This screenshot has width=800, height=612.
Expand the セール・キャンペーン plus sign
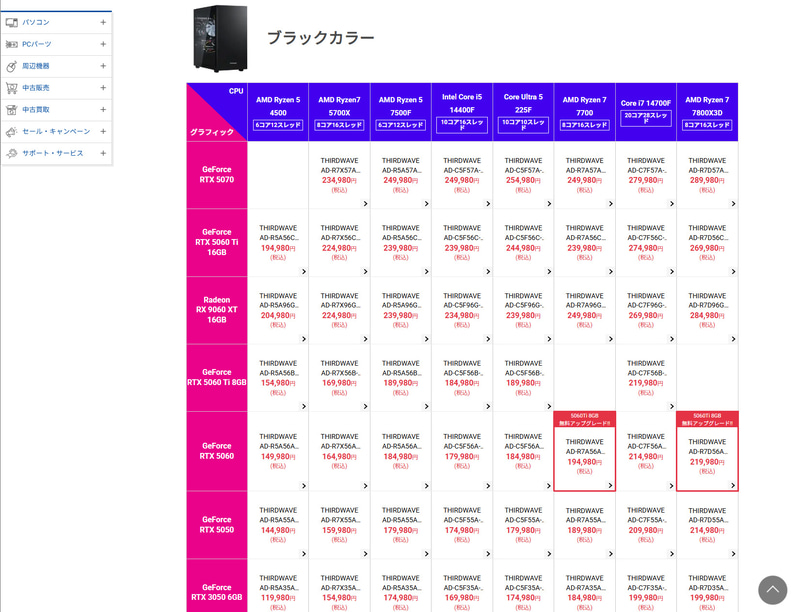pos(103,131)
